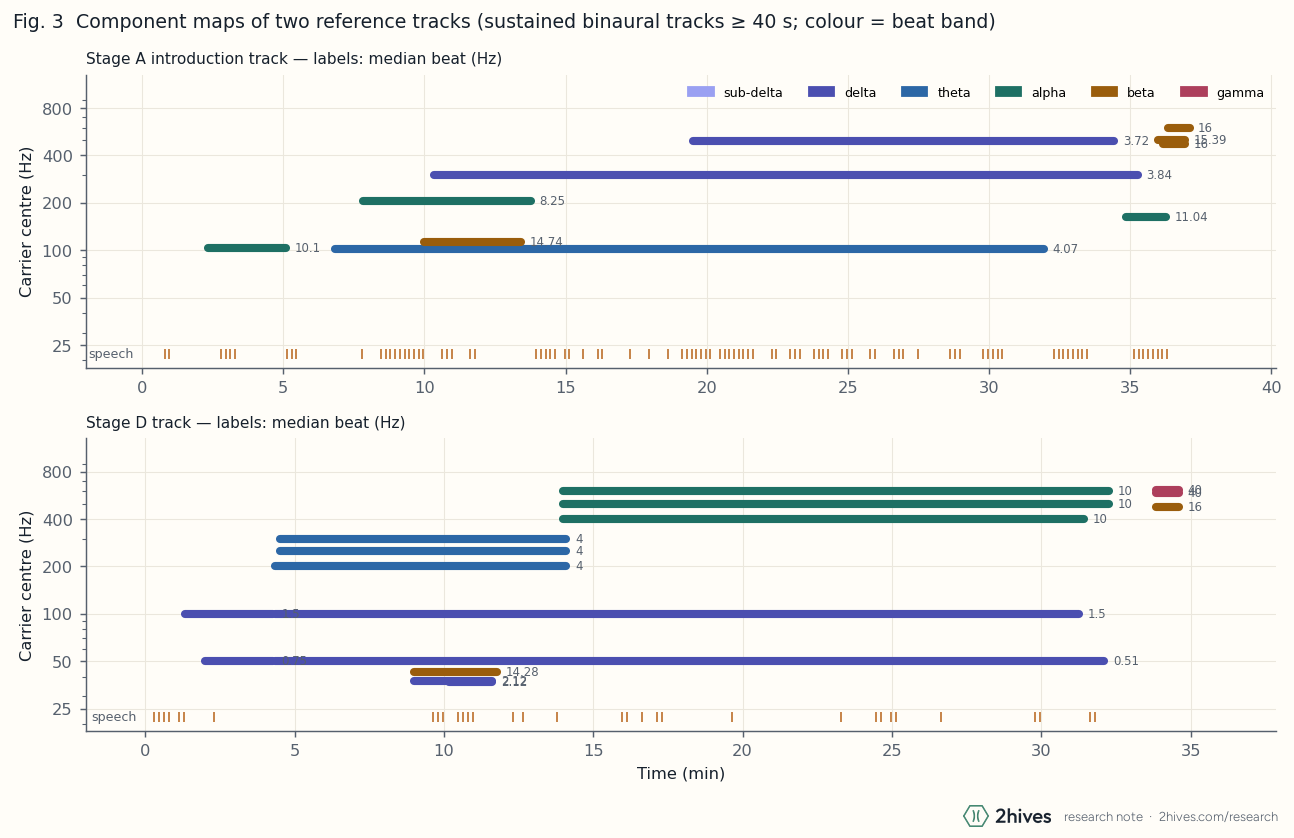This screenshot has height=838, width=1294.
Task: Select the gamma legend colour swatch
Action: click(1193, 92)
